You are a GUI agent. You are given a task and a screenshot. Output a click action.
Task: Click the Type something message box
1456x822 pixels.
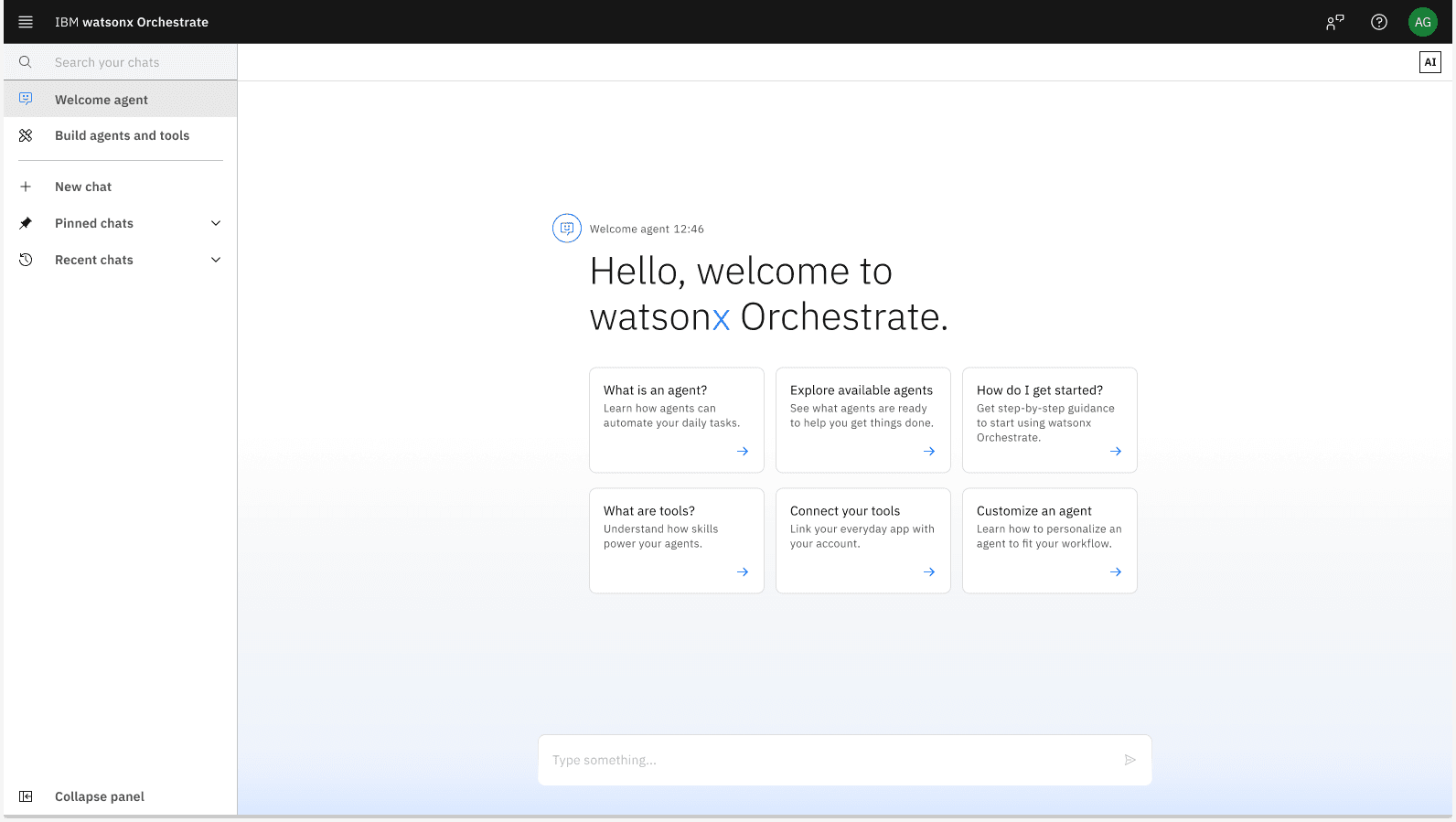(x=845, y=760)
